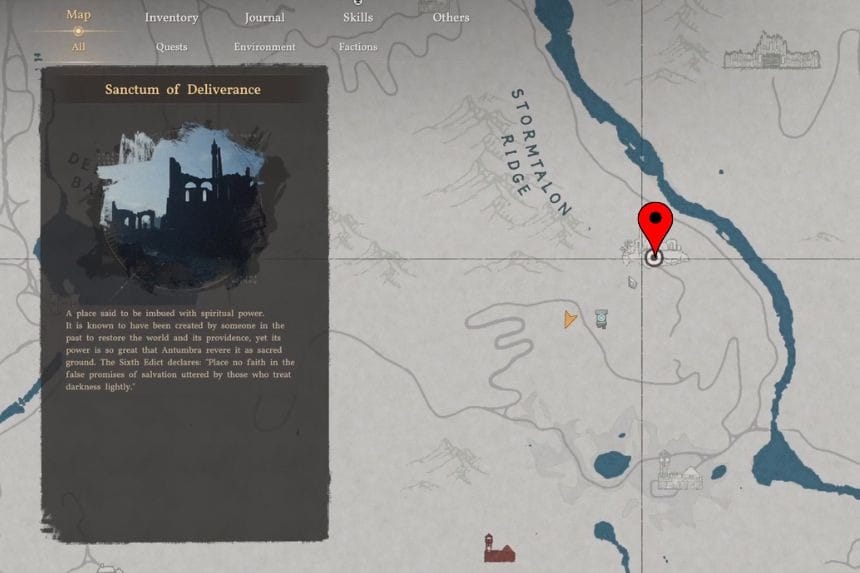Select the grey chapel settlement icon
This screenshot has height=573, width=860.
[677, 473]
